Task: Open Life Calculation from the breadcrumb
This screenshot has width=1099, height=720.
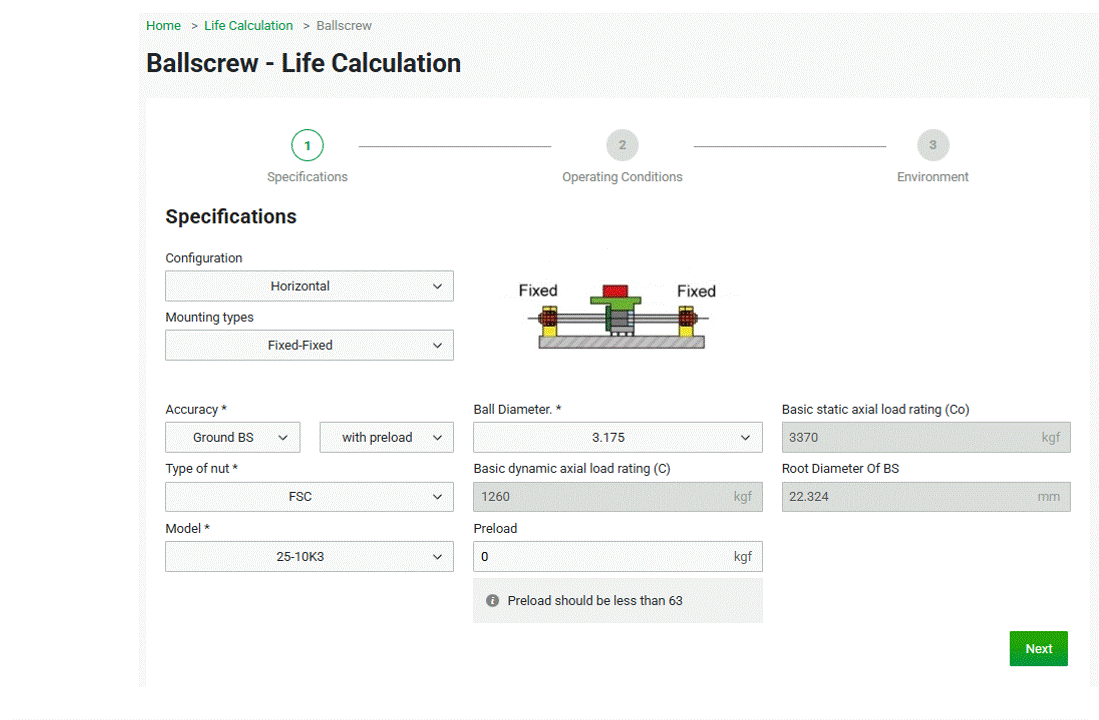Action: pyautogui.click(x=248, y=25)
